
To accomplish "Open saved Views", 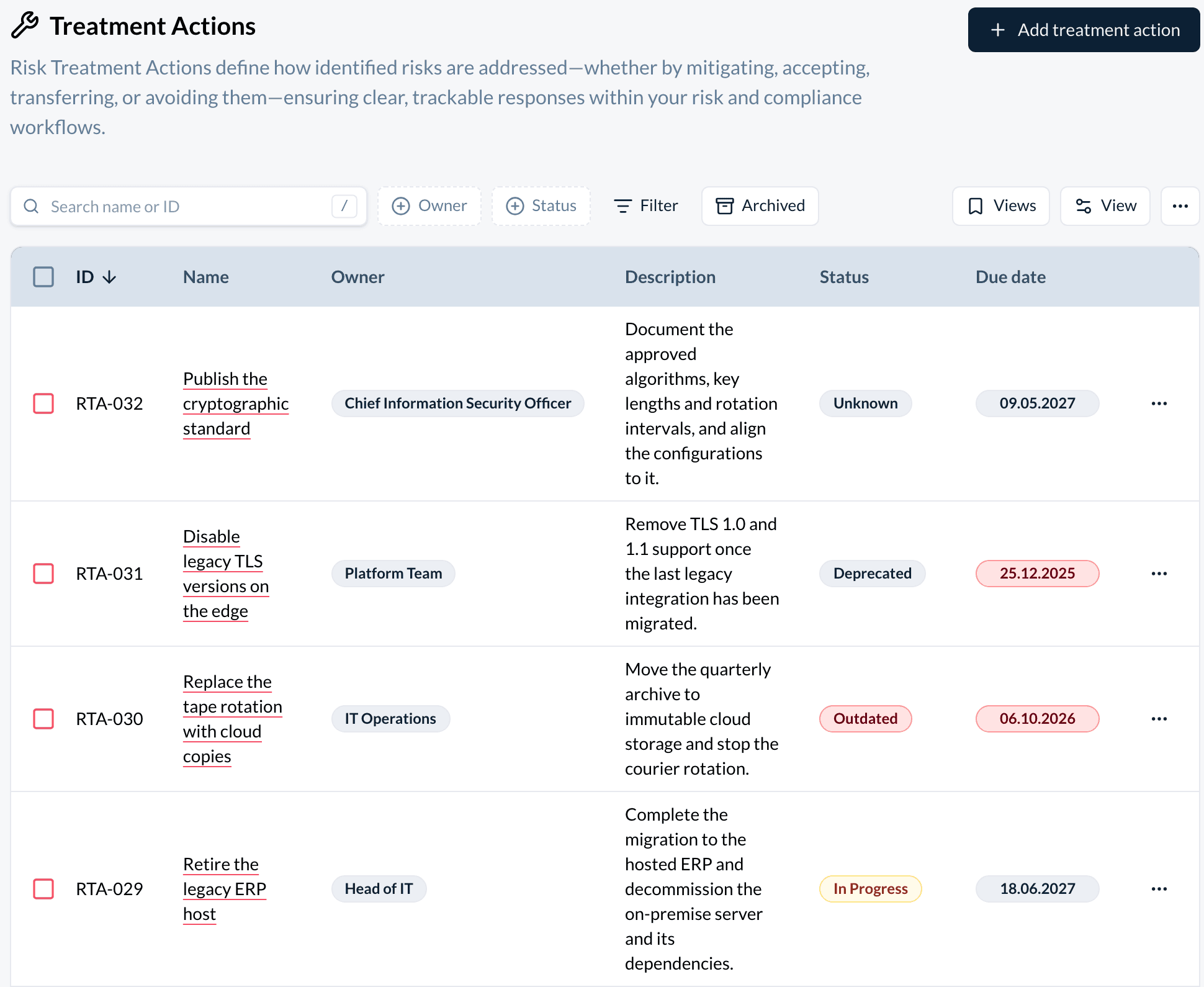I will pyautogui.click(x=1001, y=206).
